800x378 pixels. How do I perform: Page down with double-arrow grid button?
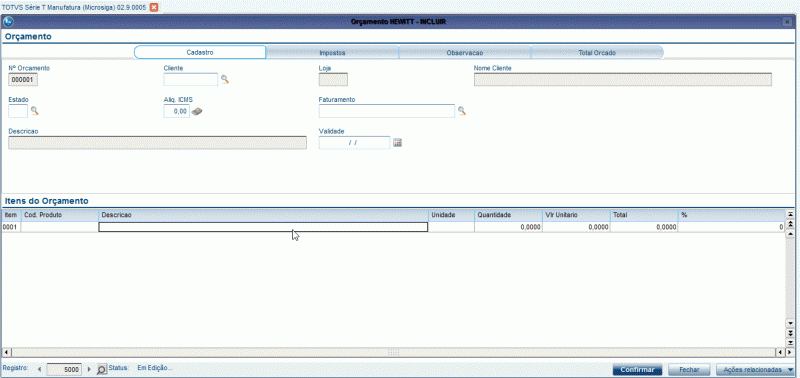tap(790, 333)
